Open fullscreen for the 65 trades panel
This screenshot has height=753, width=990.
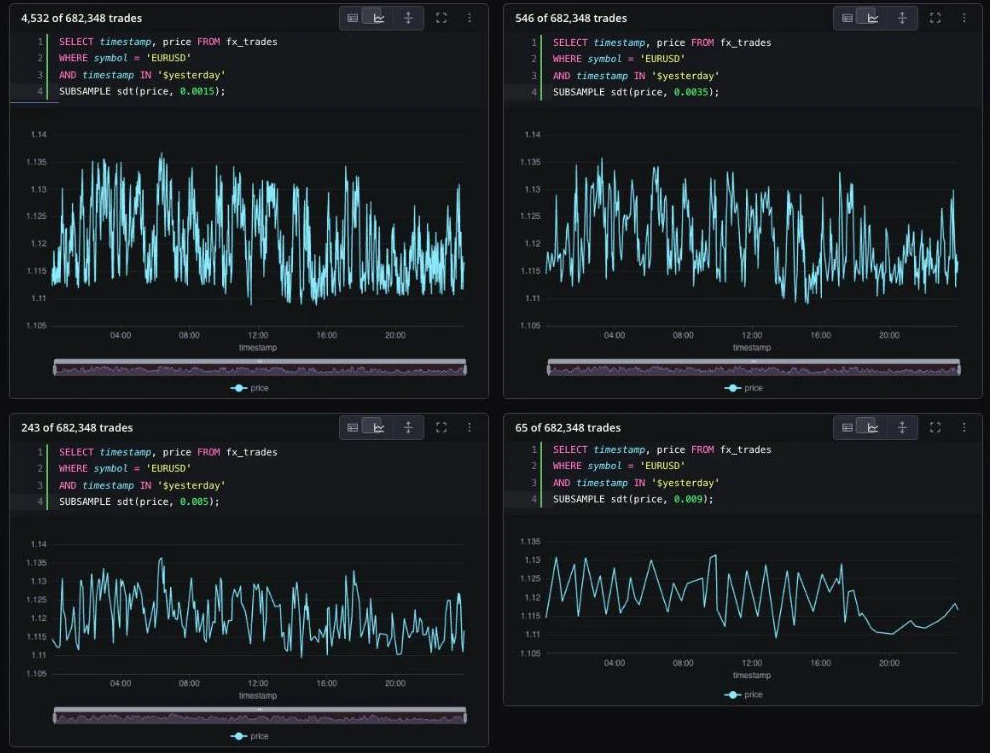[935, 427]
